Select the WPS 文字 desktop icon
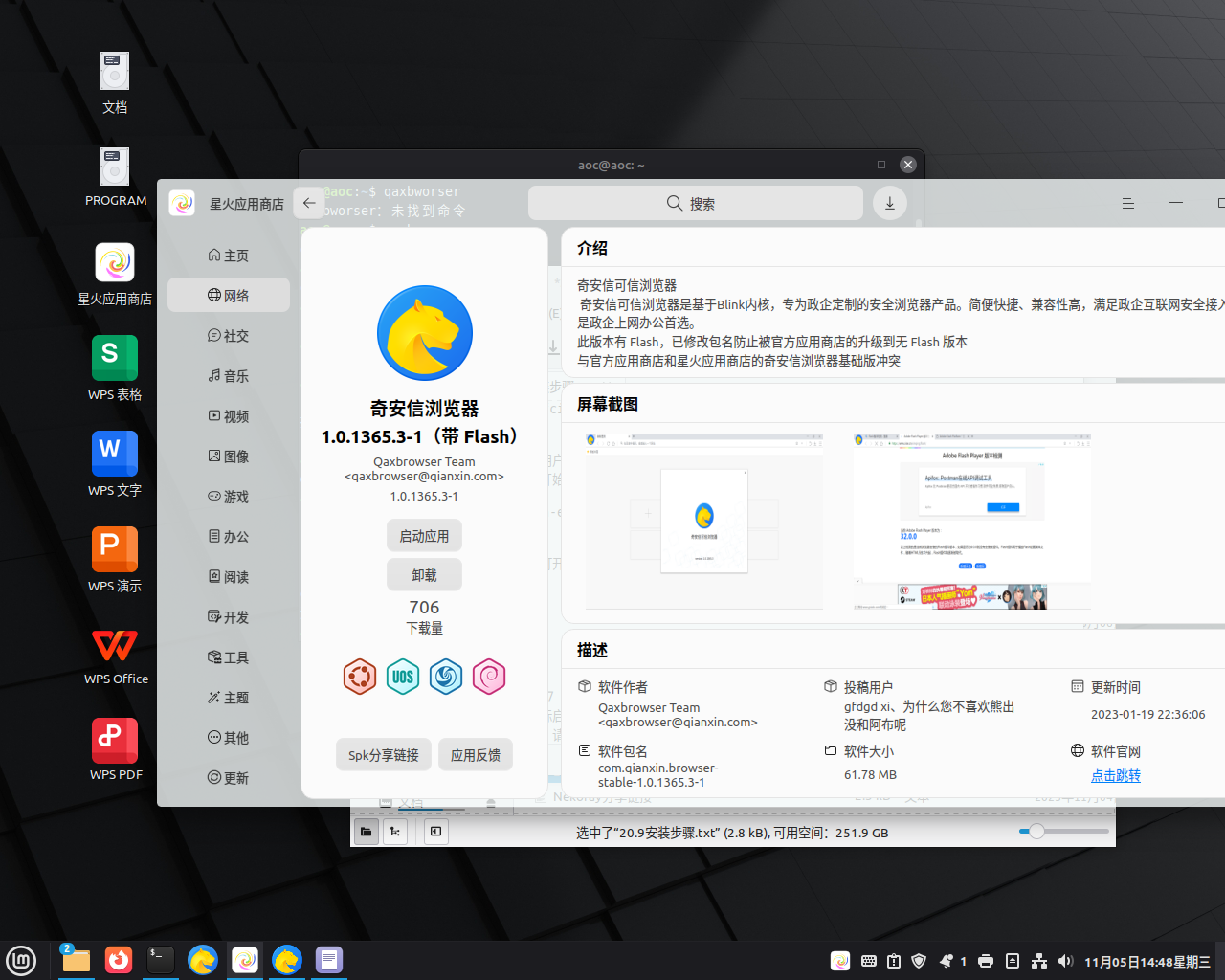The width and height of the screenshot is (1225, 980). pyautogui.click(x=115, y=464)
